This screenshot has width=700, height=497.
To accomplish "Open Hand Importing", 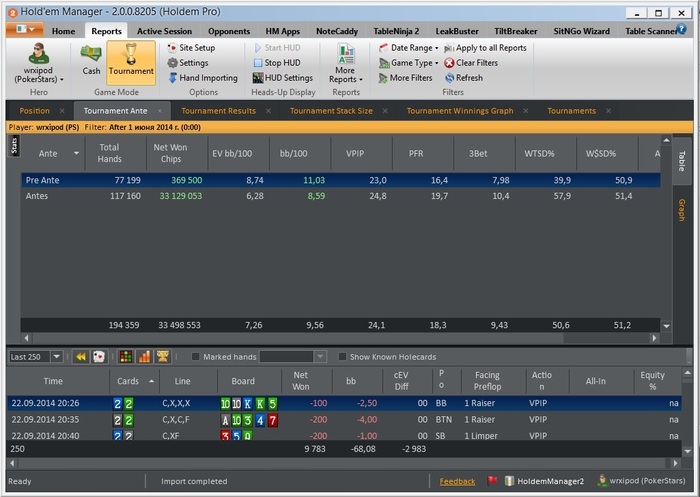I will [x=203, y=78].
